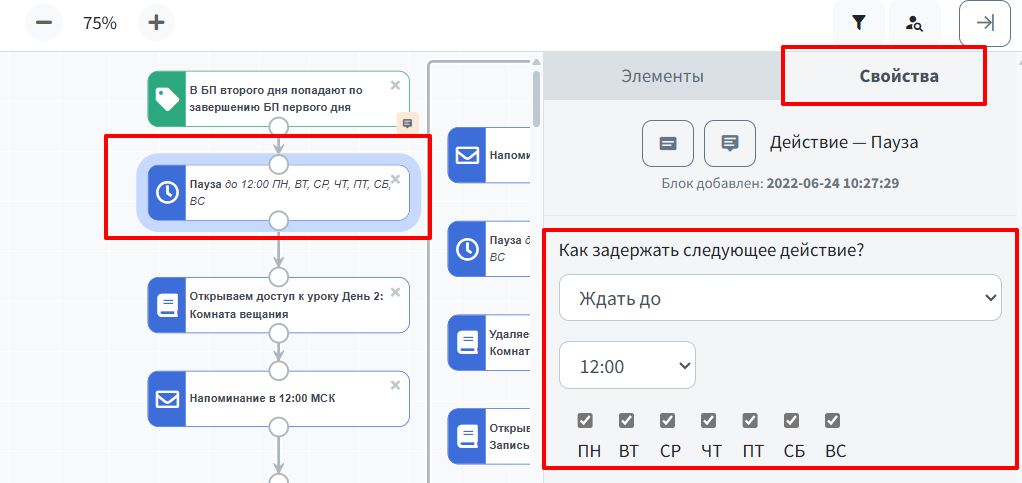Select the В БП второго дня block text
Screen dimensions: 1022x483
point(276,99)
